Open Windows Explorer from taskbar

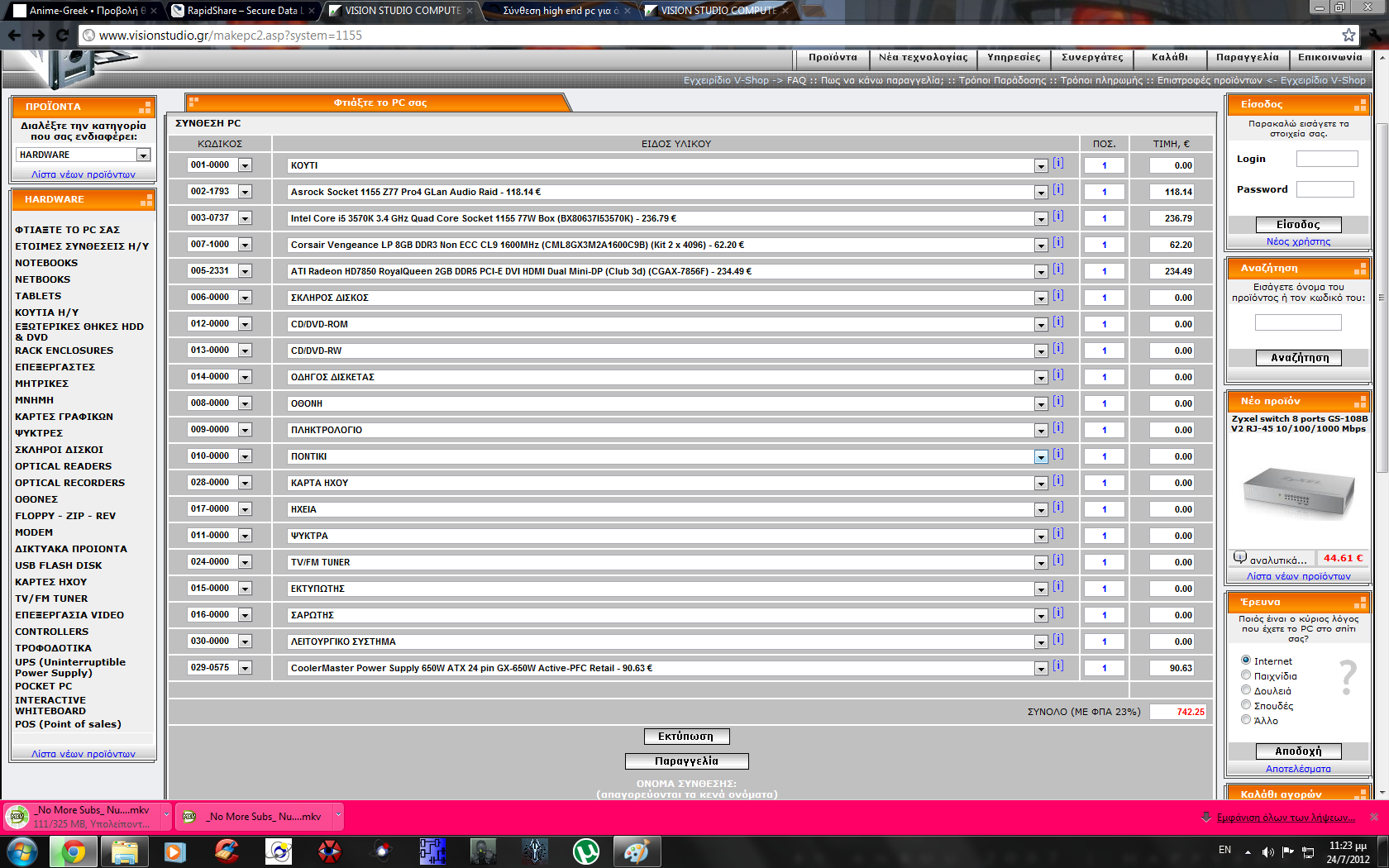(124, 851)
